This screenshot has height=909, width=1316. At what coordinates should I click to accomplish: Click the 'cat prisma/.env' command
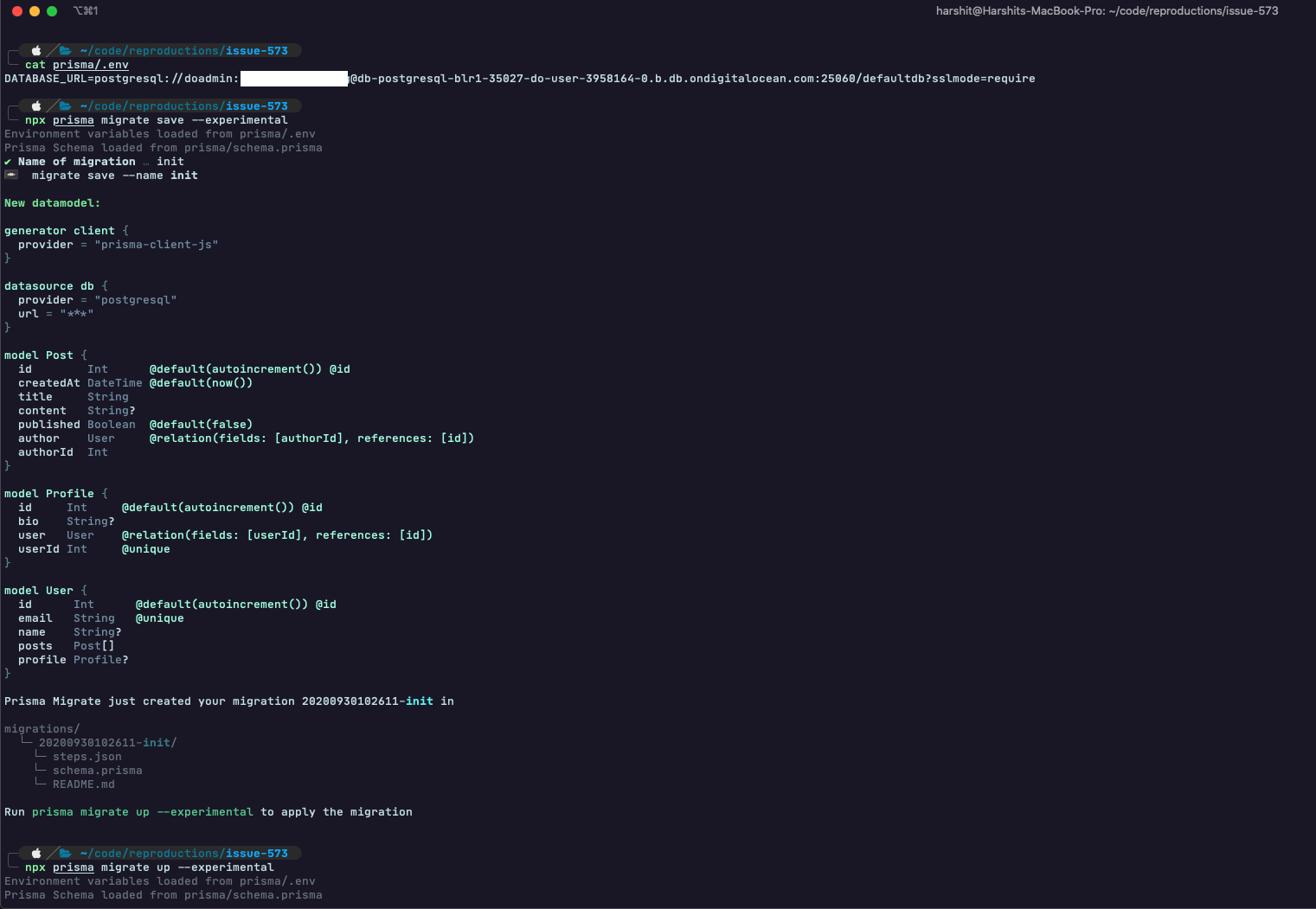[x=76, y=65]
